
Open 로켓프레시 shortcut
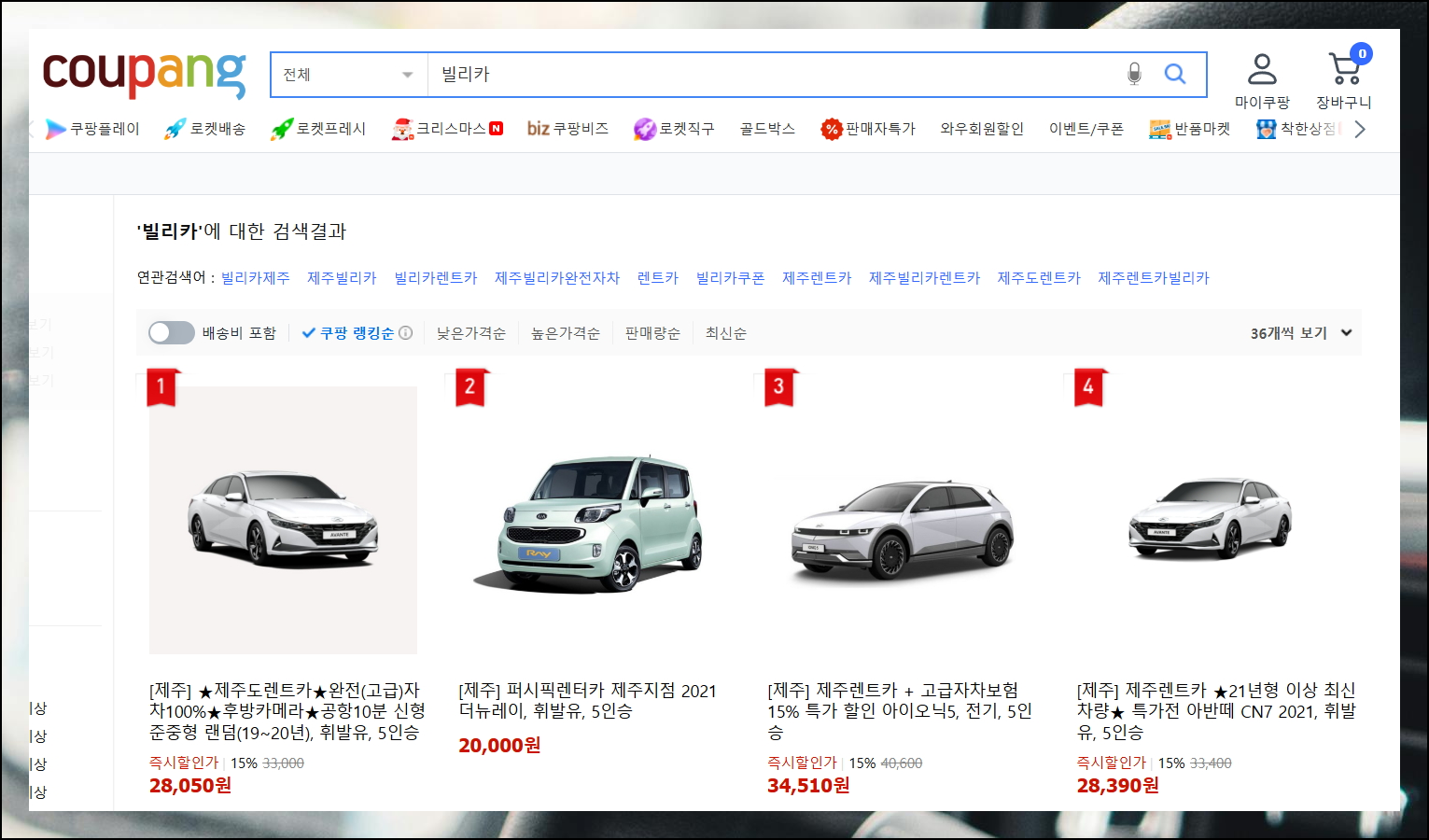click(x=318, y=129)
